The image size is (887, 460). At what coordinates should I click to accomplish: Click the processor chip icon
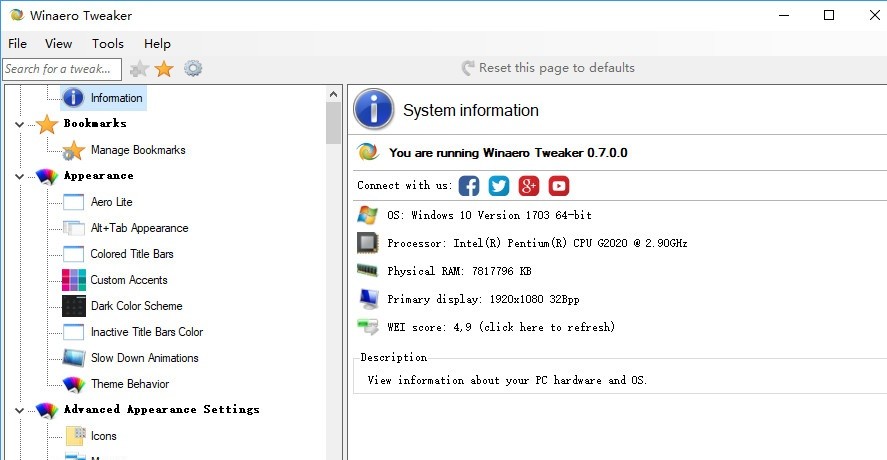[368, 243]
